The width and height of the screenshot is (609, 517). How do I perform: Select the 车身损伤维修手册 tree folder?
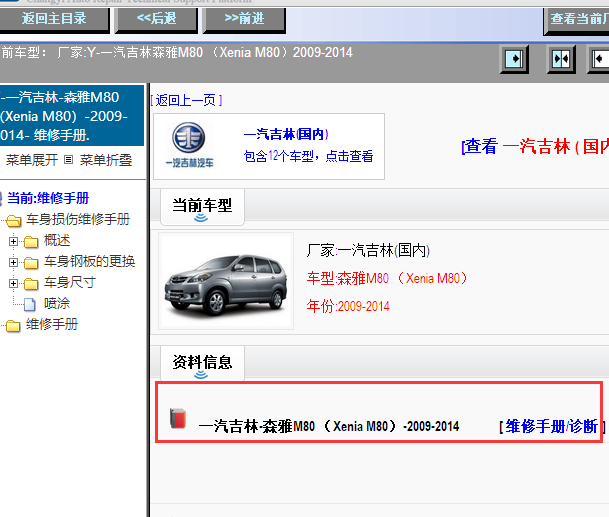pyautogui.click(x=78, y=219)
